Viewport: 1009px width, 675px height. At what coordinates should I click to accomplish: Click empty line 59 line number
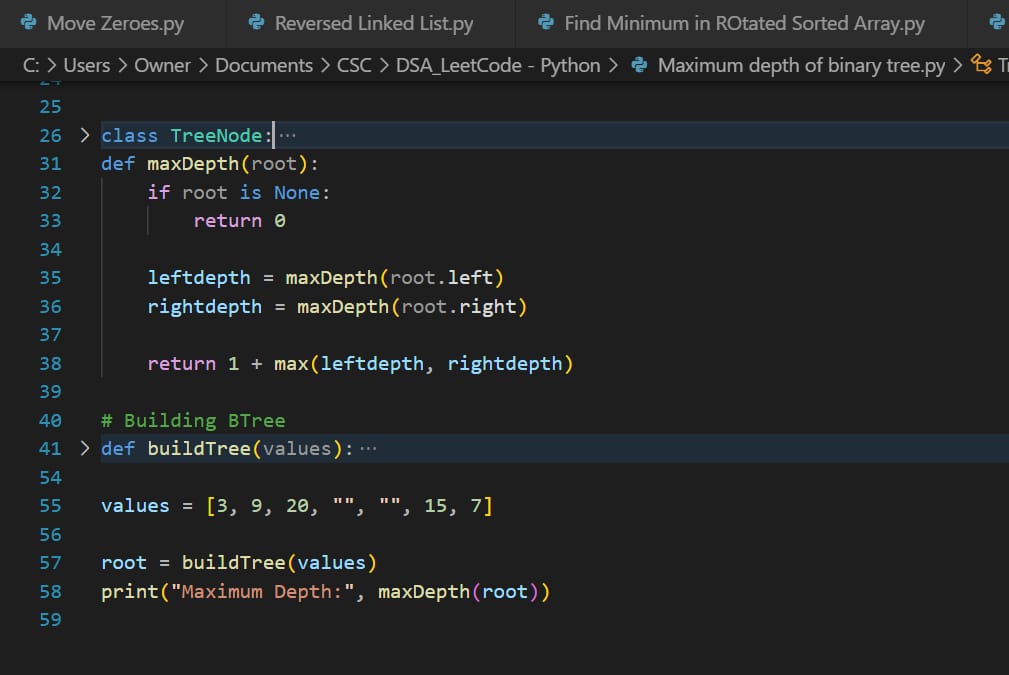pyautogui.click(x=50, y=620)
